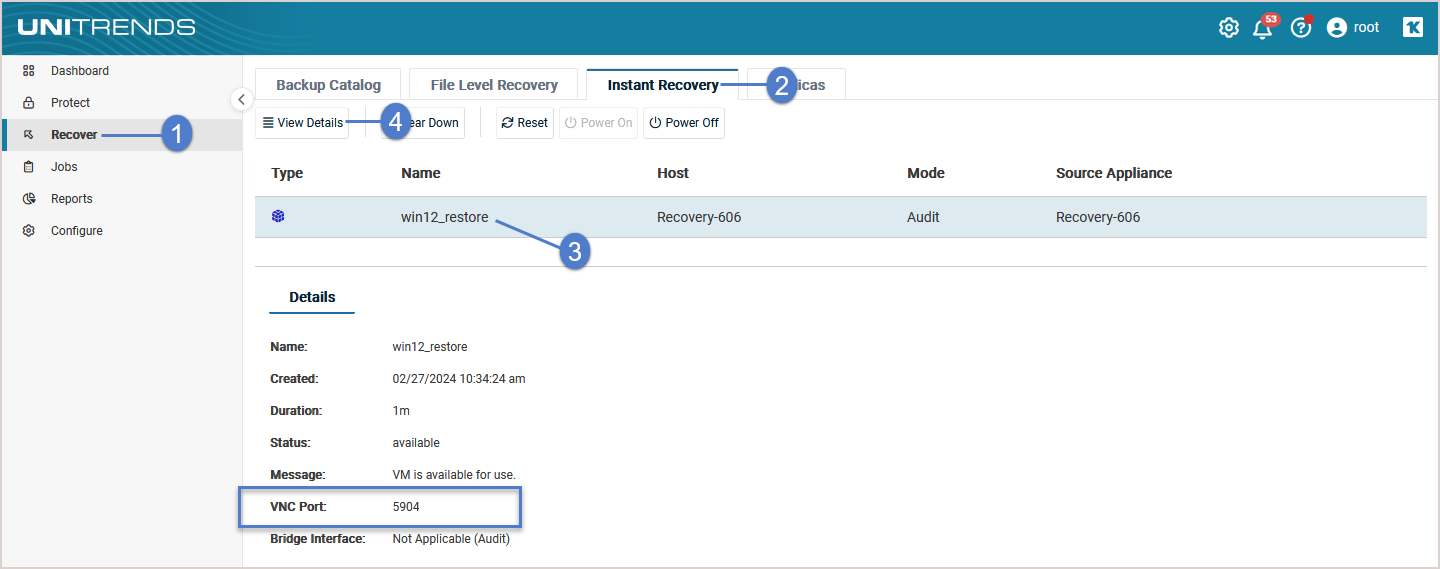Click the Audit mode cell
Screen dimensions: 1440x569
point(923,217)
